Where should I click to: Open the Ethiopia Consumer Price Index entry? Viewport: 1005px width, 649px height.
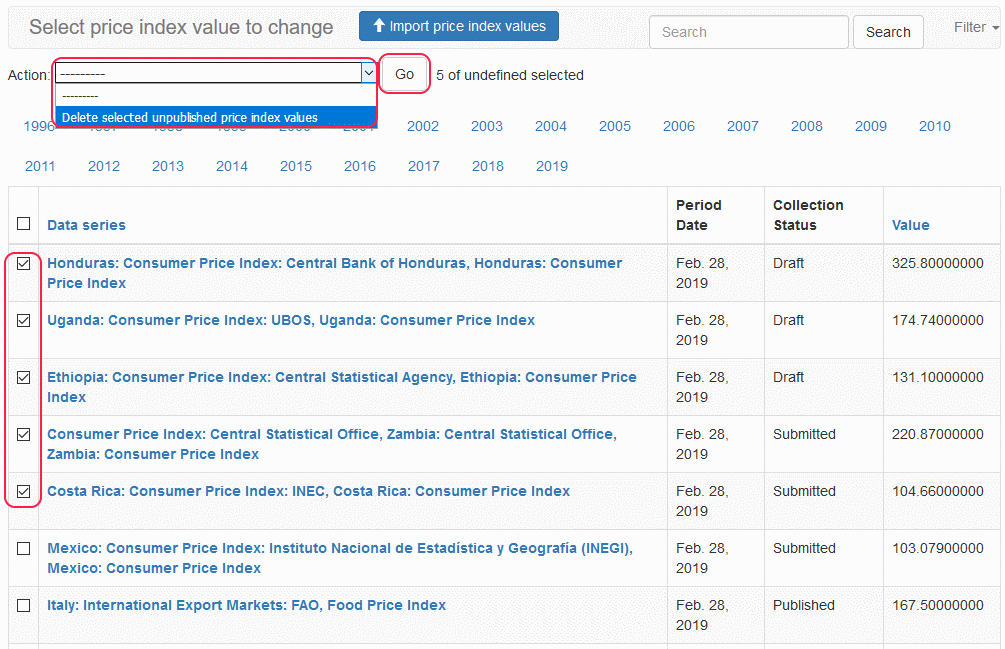coord(341,378)
